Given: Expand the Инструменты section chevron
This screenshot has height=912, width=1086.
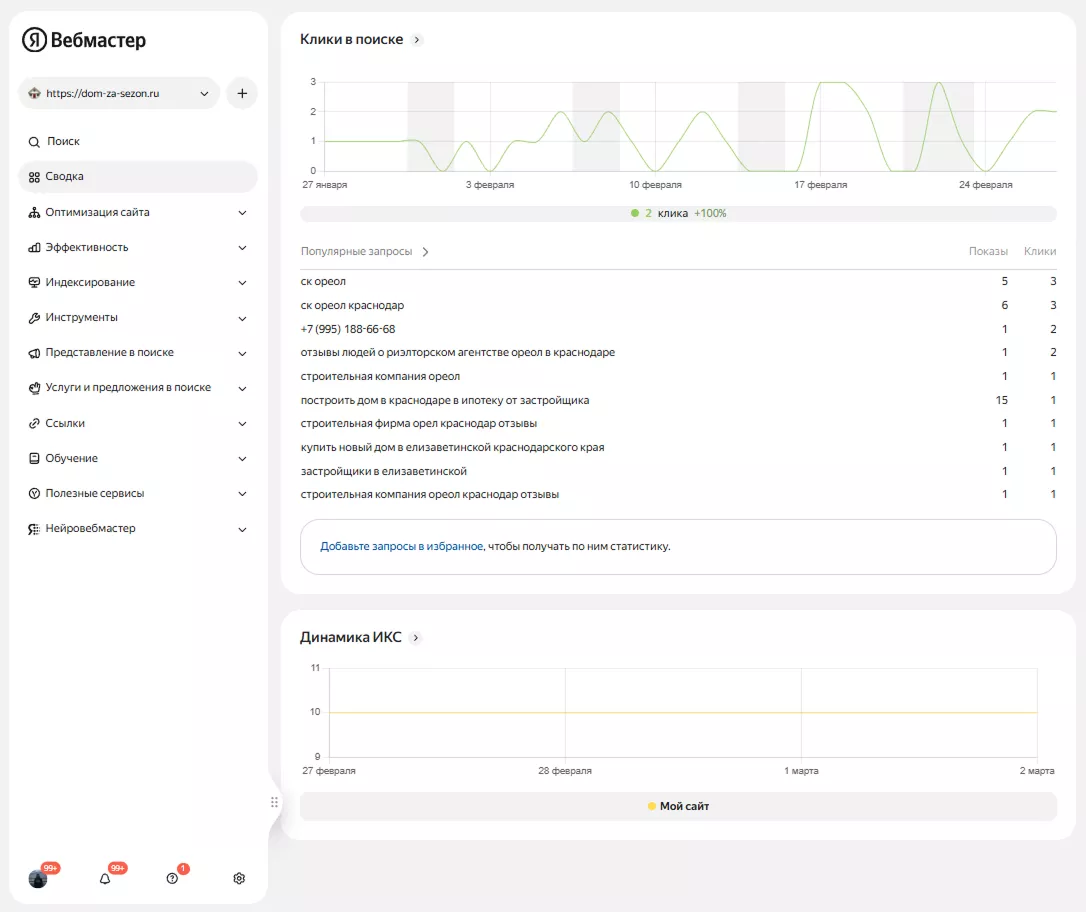Looking at the screenshot, I should point(242,319).
